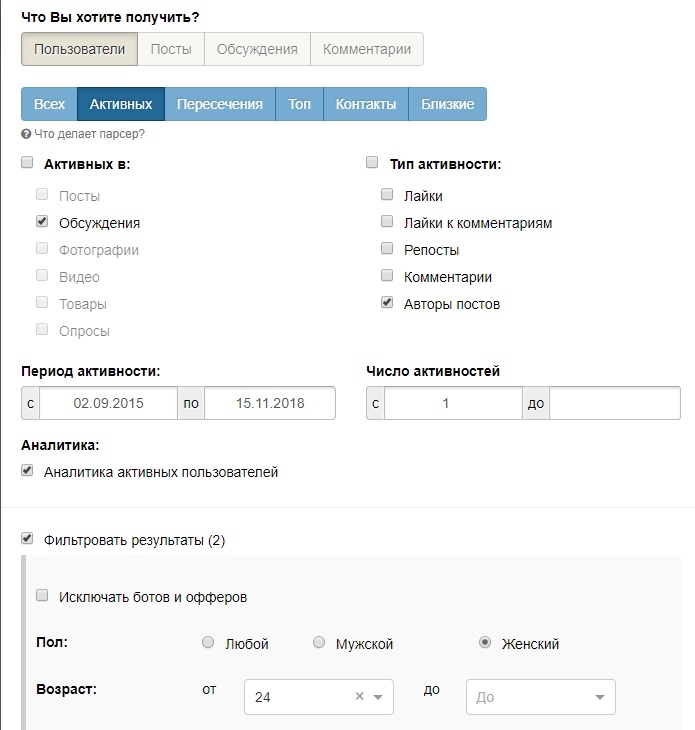Open the Топ tab
The image size is (695, 730).
tap(299, 104)
